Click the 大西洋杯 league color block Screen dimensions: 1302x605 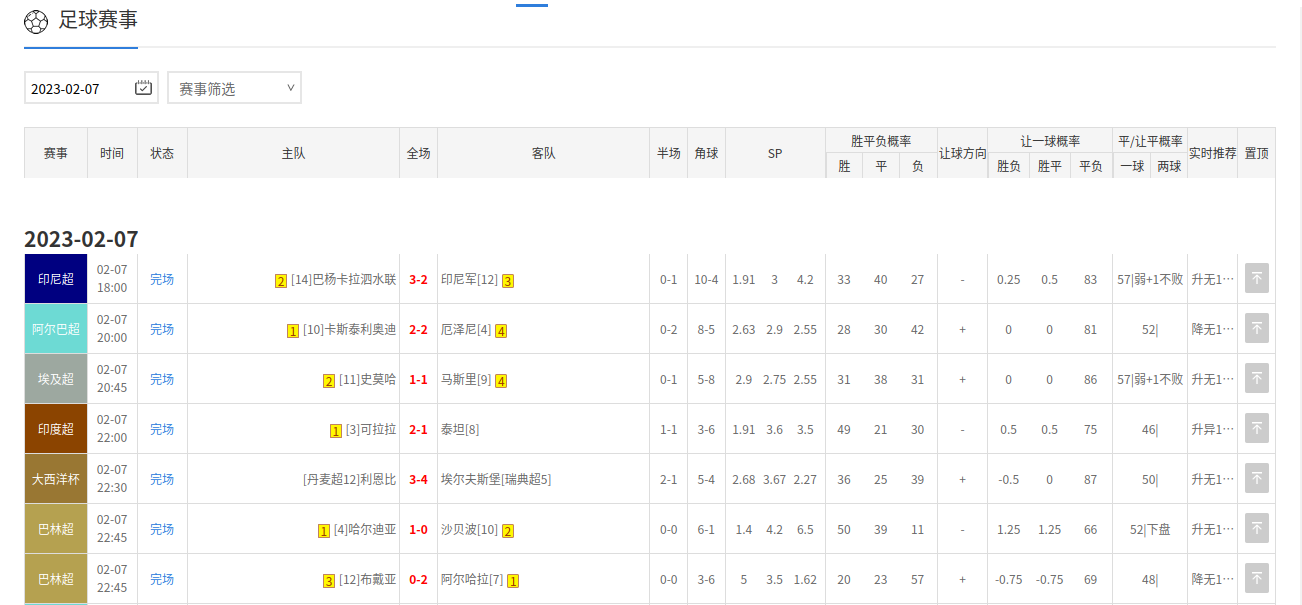pos(56,479)
